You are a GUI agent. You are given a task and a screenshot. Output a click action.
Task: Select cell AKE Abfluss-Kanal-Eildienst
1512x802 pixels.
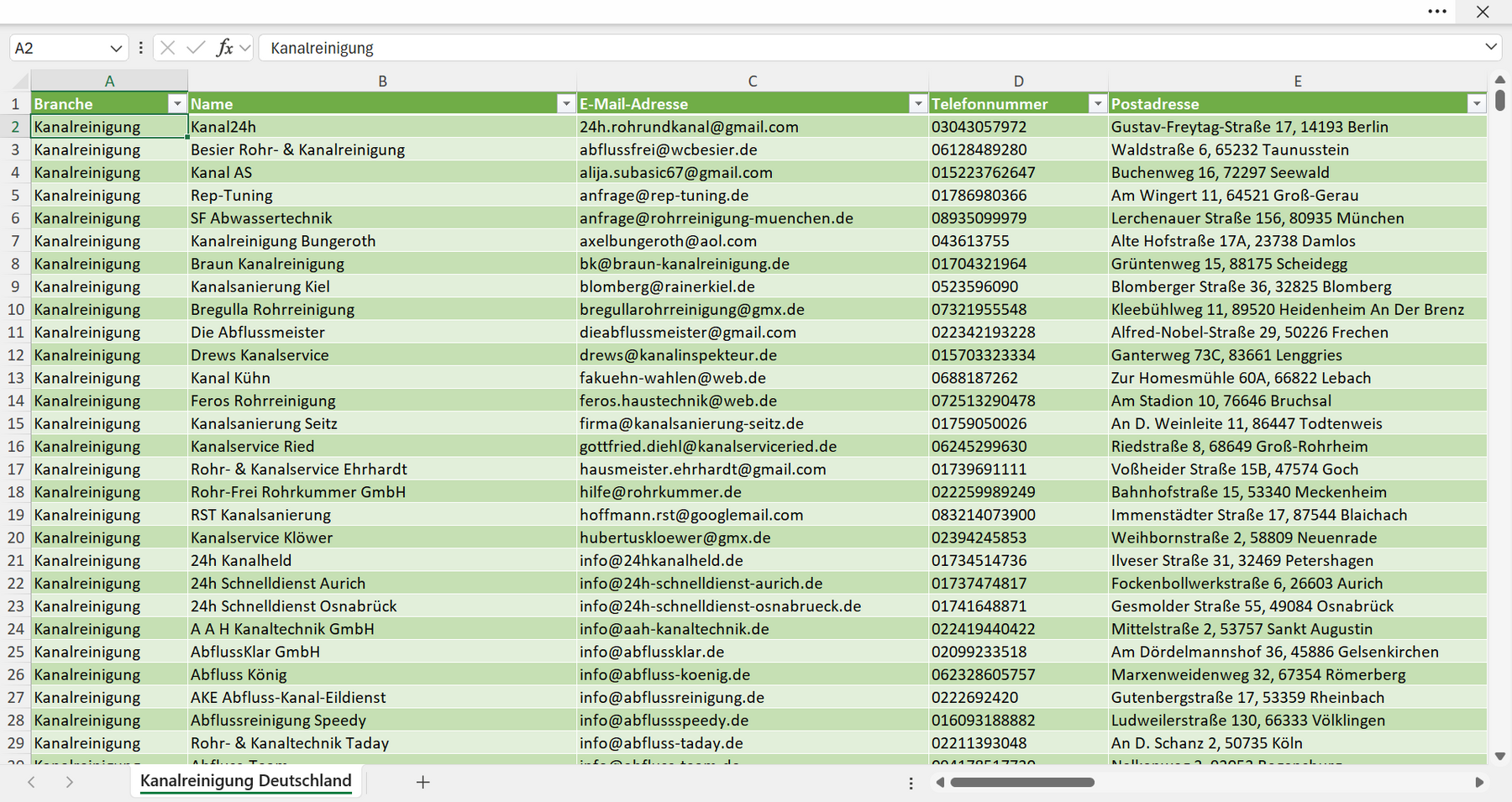tap(382, 697)
